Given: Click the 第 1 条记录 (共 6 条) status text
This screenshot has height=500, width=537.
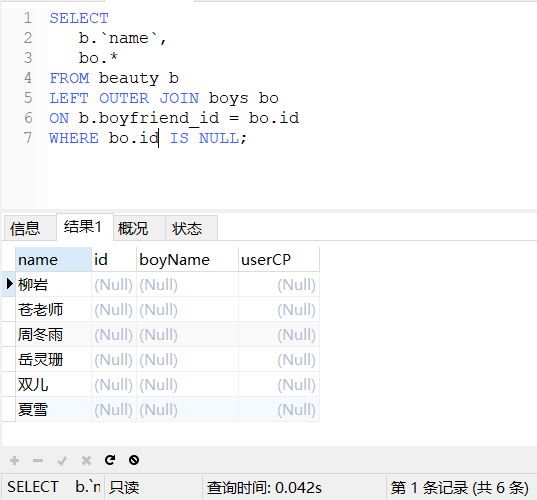Looking at the screenshot, I should [x=460, y=487].
